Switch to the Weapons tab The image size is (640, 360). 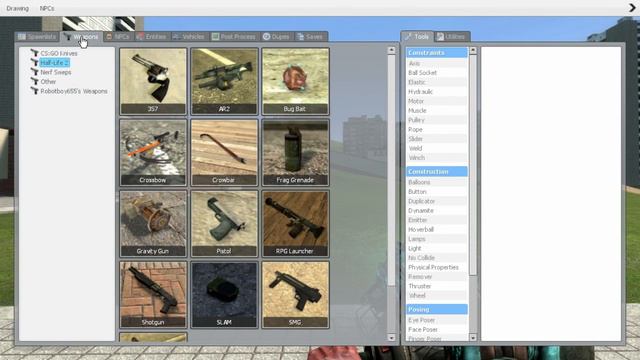(82, 37)
